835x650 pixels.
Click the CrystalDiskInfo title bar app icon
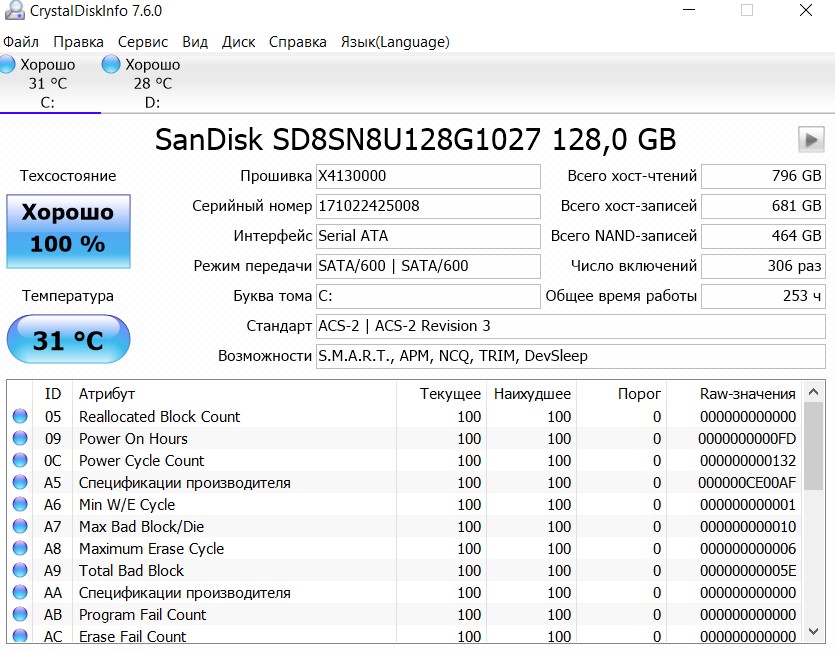14,11
